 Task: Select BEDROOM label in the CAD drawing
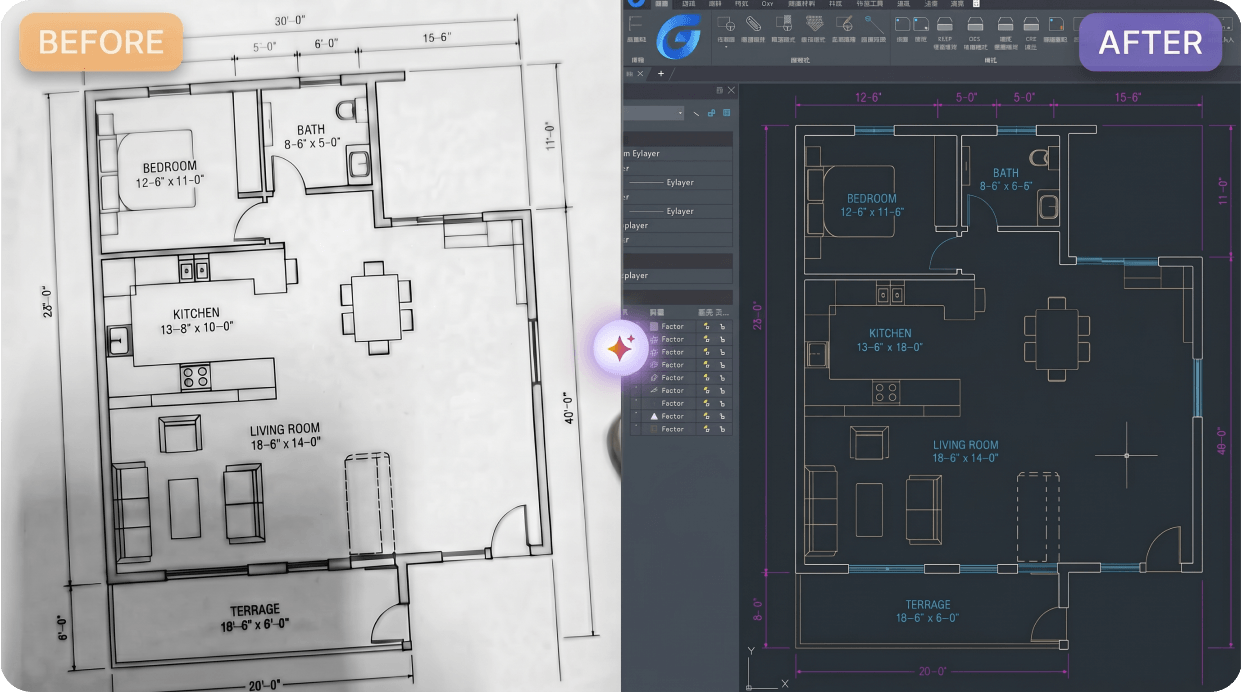(x=872, y=198)
